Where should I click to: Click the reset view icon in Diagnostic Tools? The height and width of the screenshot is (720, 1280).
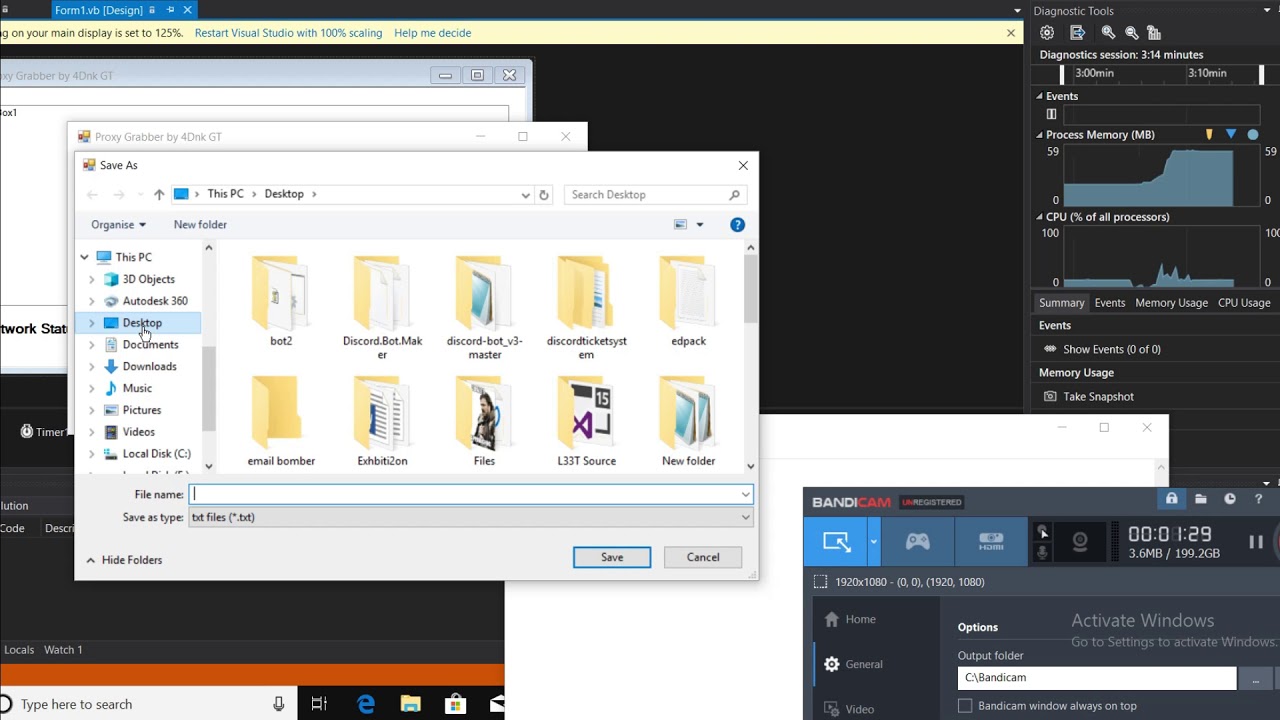(1154, 33)
